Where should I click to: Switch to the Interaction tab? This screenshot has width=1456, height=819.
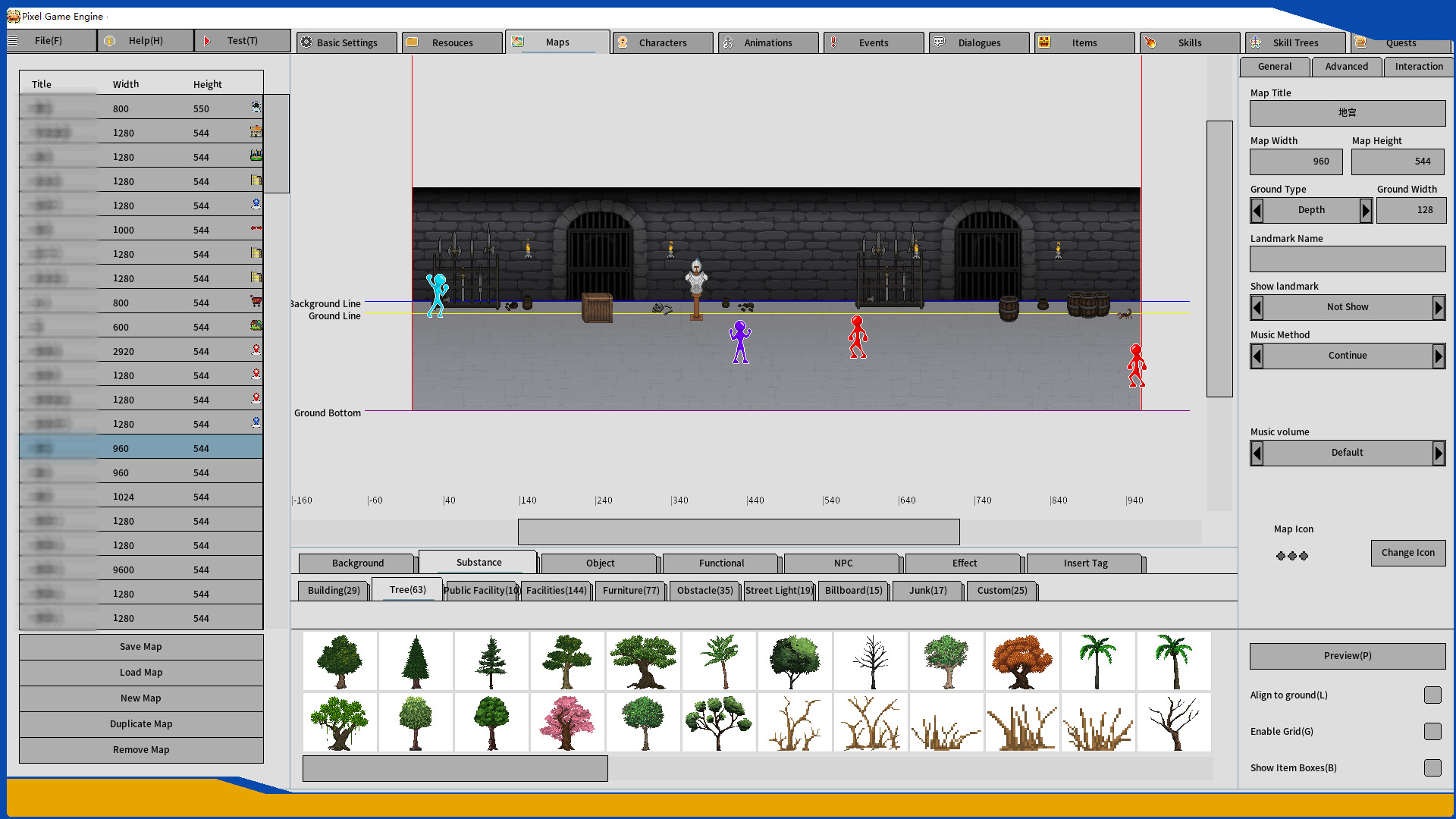tap(1418, 67)
